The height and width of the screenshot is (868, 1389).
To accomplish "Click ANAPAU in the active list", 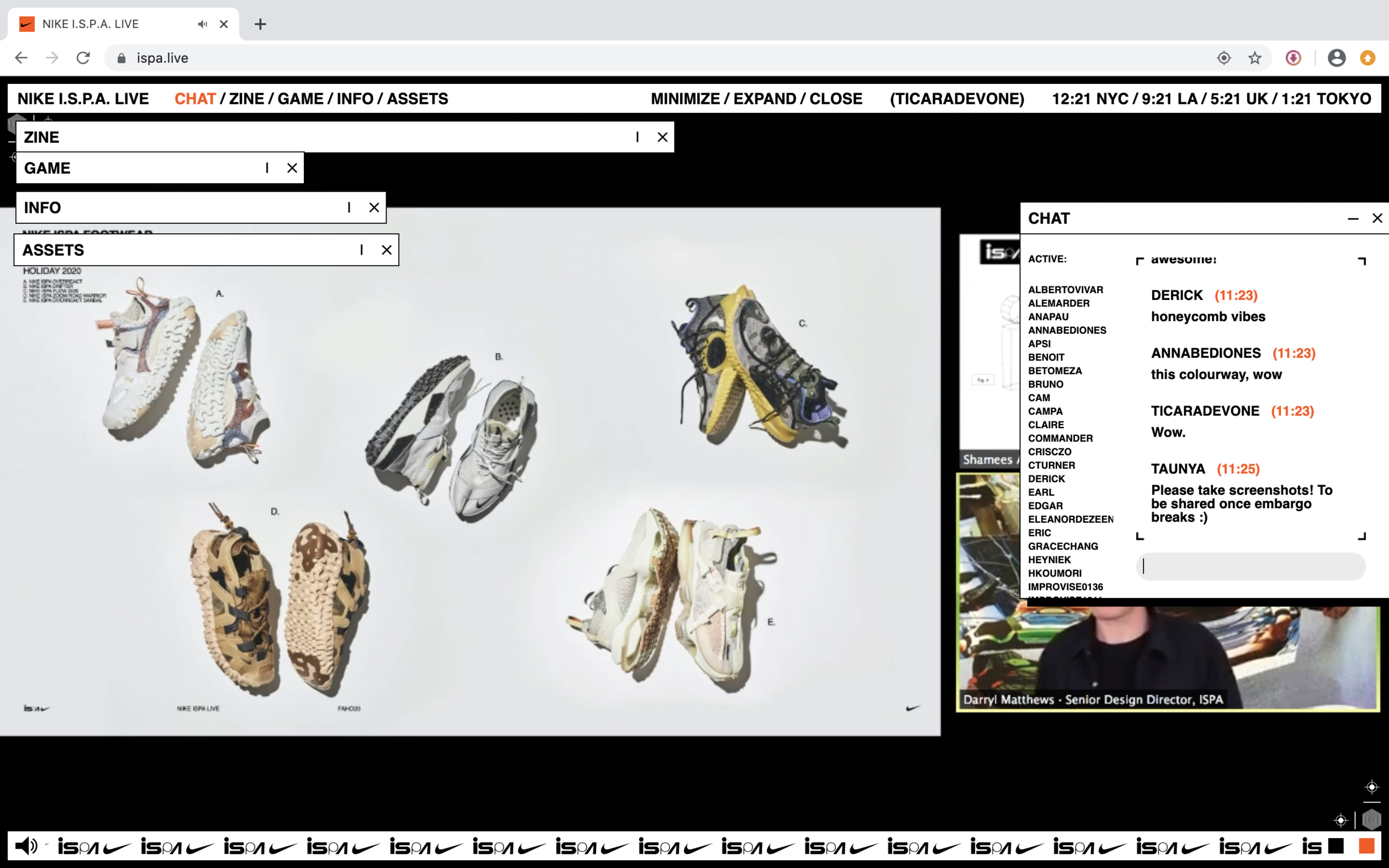I will (1048, 317).
